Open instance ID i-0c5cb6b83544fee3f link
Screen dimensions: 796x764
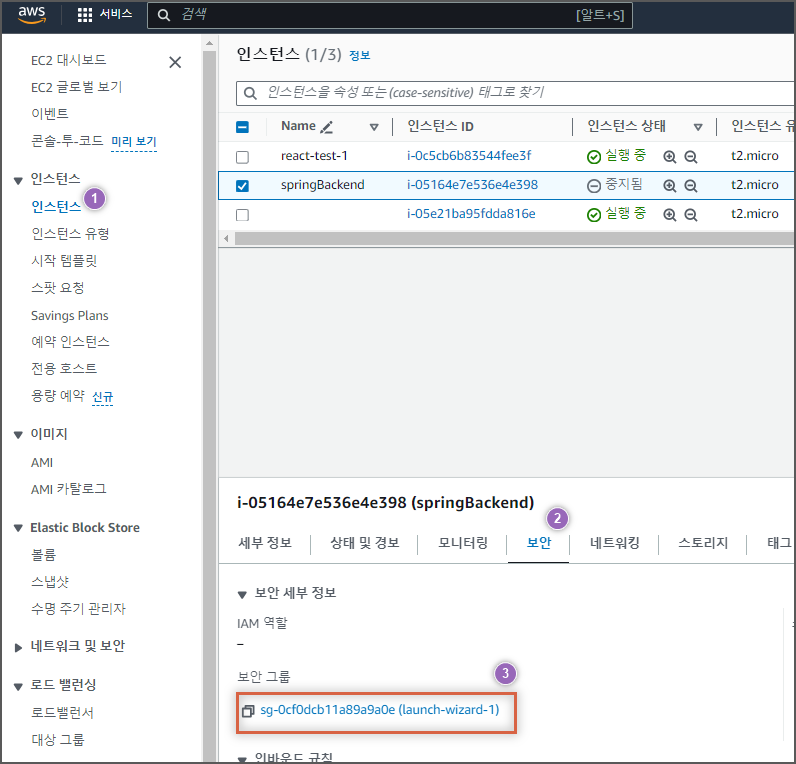pos(469,156)
